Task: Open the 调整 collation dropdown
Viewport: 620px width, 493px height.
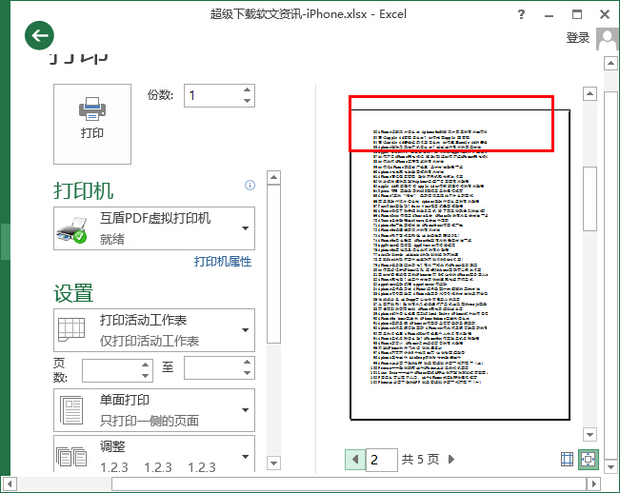Action: click(154, 454)
